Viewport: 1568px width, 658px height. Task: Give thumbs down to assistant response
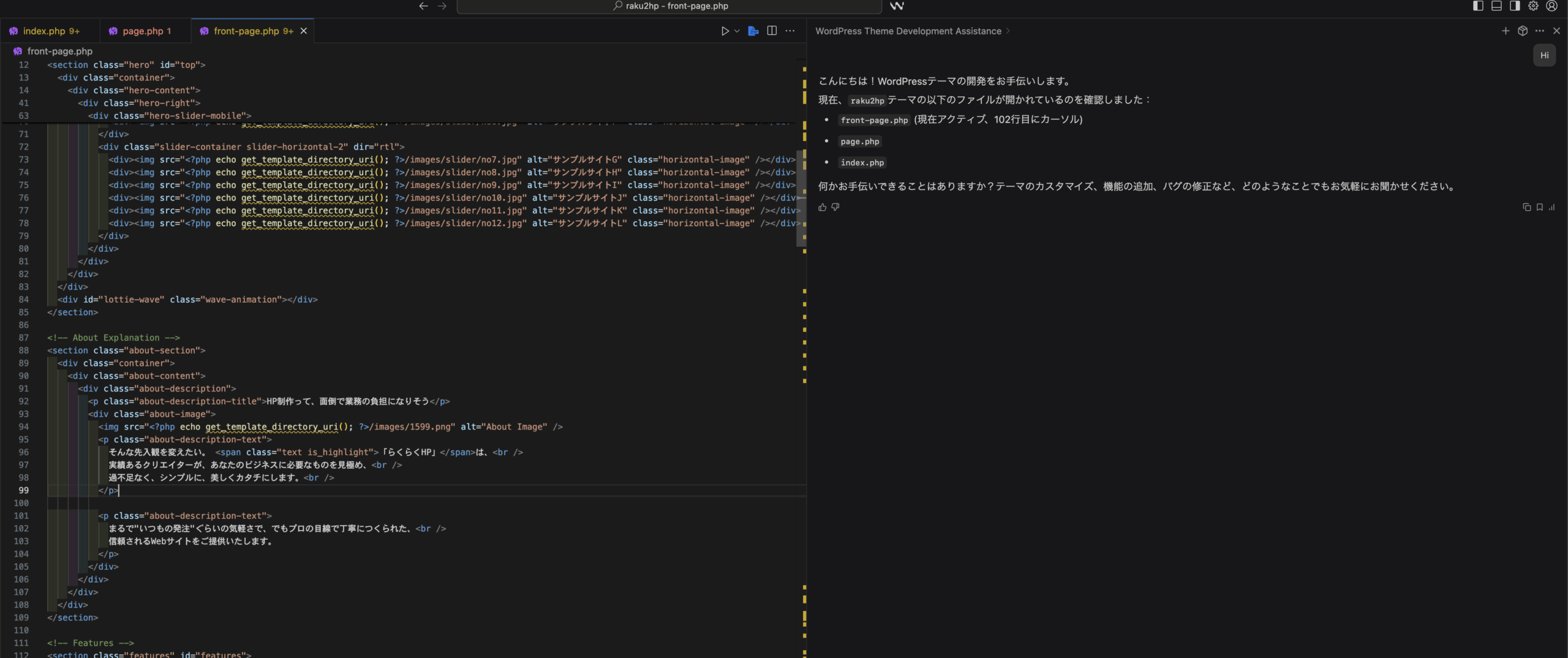pyautogui.click(x=835, y=208)
